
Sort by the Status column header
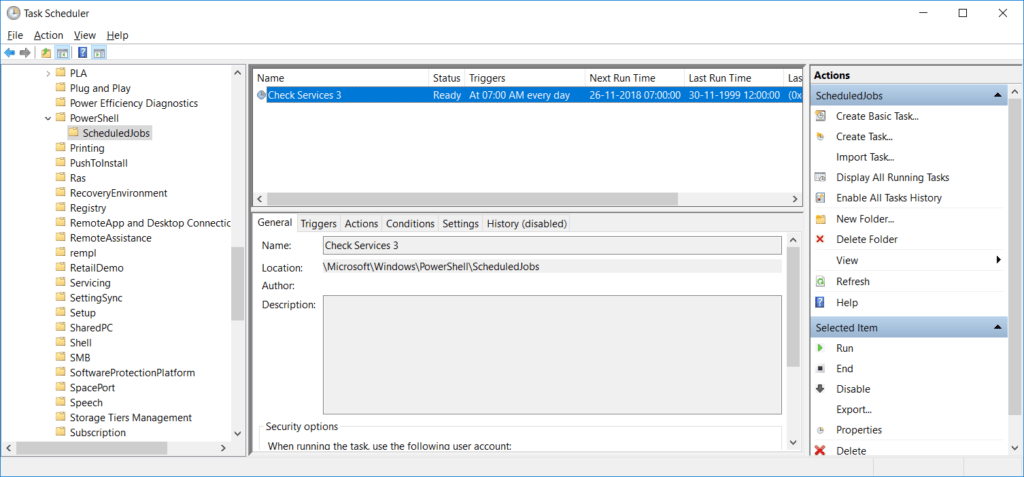(x=446, y=78)
